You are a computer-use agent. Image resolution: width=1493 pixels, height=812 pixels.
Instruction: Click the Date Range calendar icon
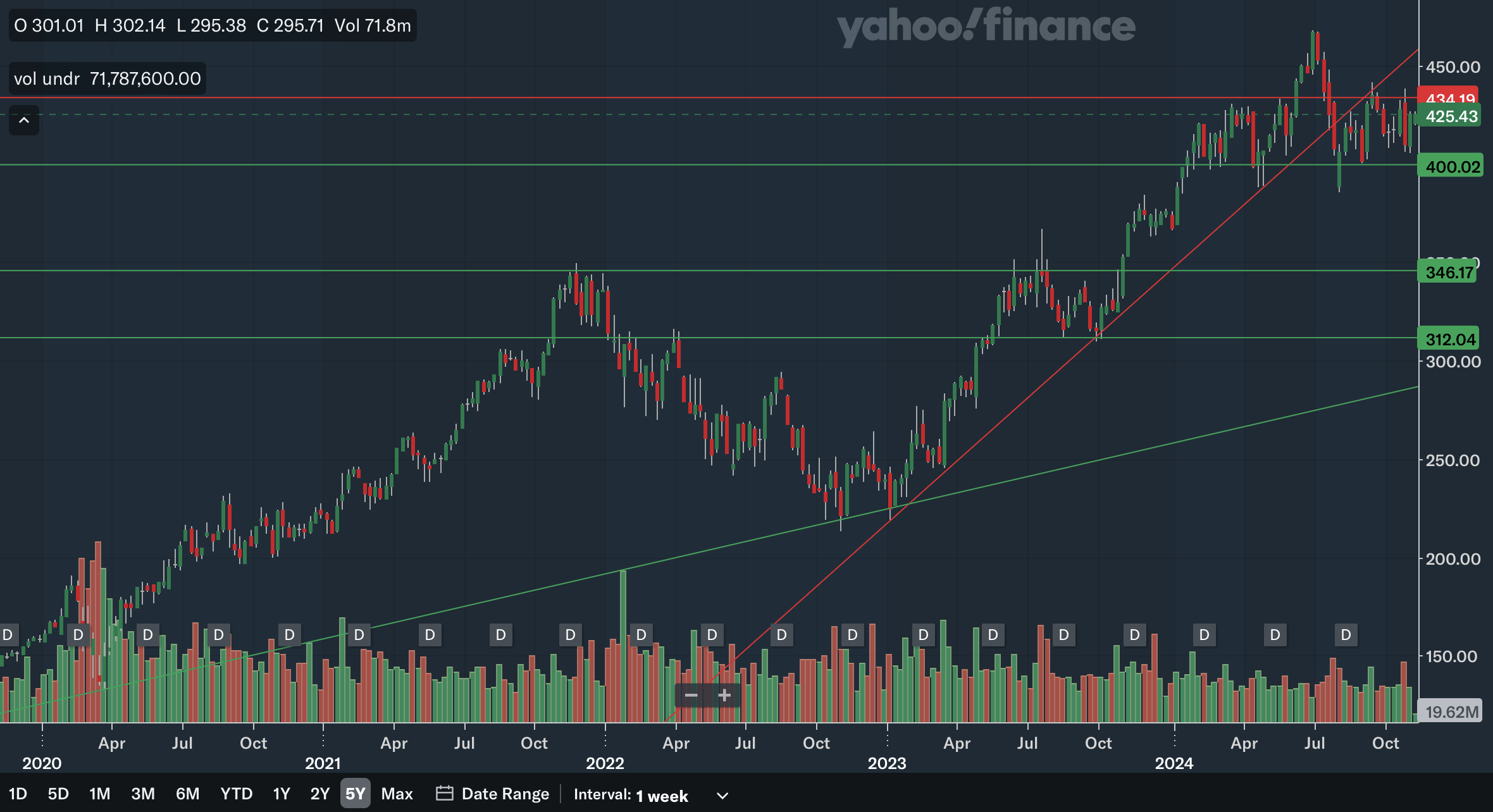[444, 793]
